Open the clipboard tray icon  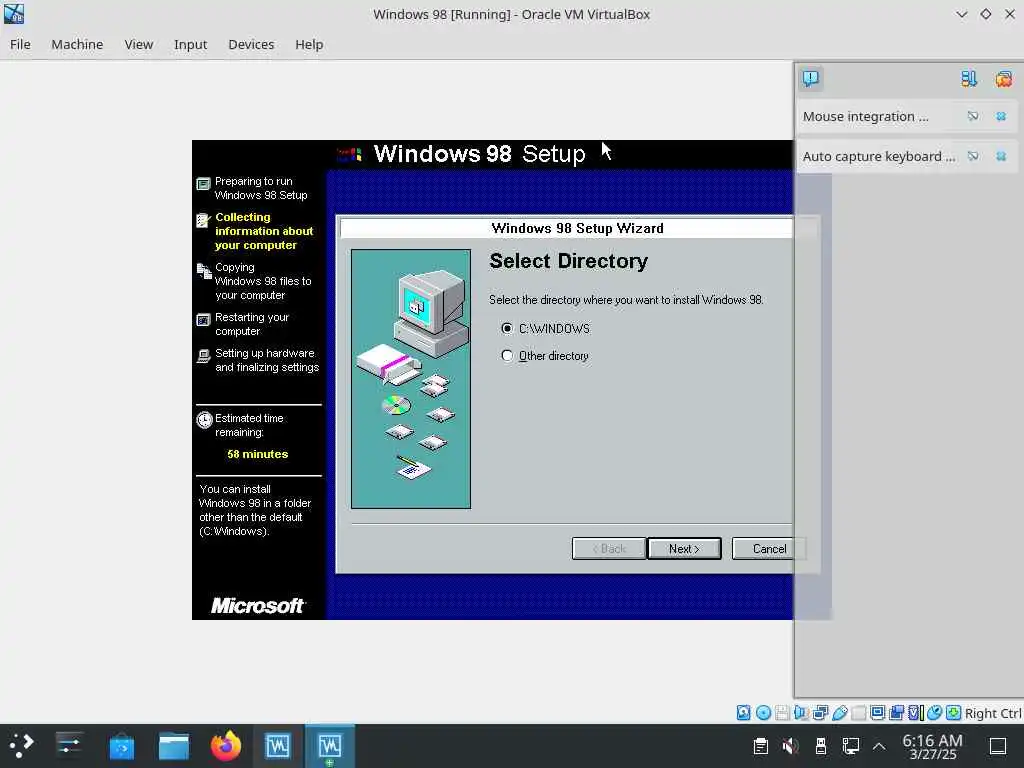coord(760,746)
